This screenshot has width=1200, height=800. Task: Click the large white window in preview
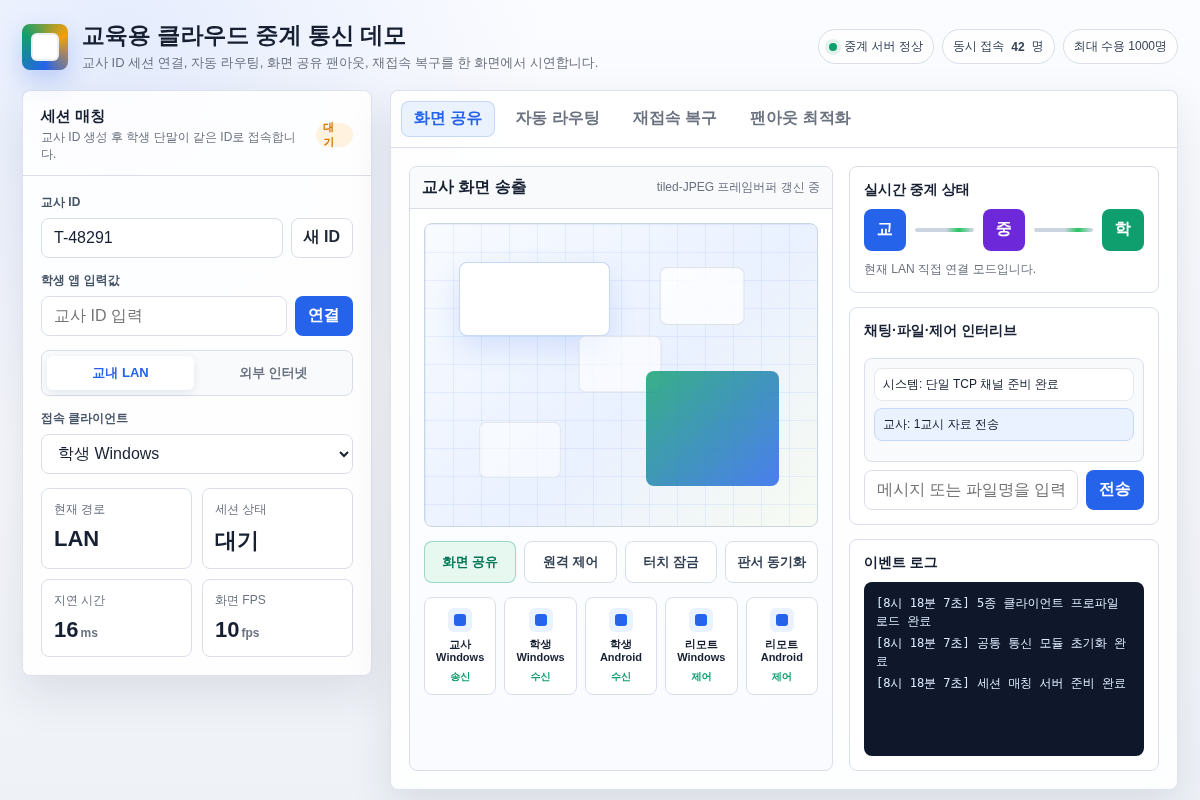coord(534,299)
